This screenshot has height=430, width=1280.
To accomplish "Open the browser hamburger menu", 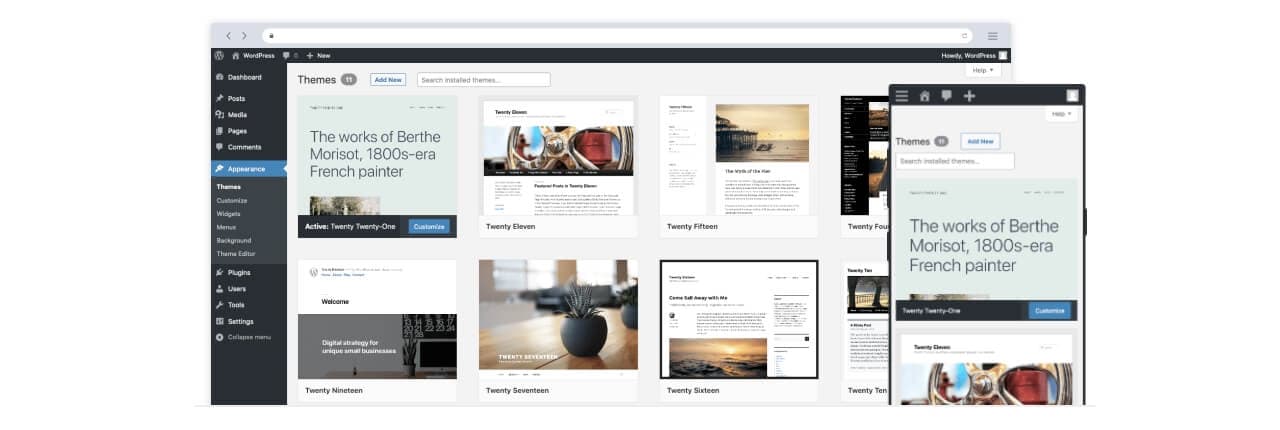I will 993,36.
